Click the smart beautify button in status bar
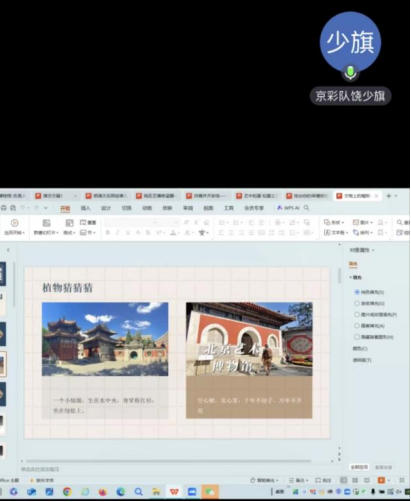 [264, 480]
